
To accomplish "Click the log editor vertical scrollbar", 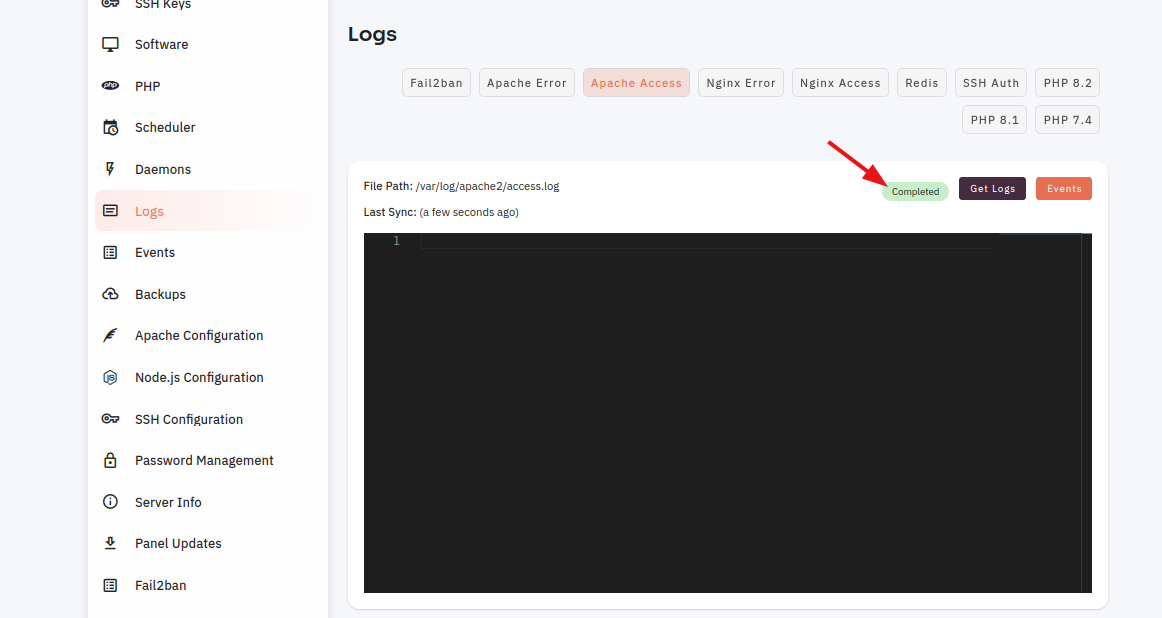I will pyautogui.click(x=1086, y=413).
